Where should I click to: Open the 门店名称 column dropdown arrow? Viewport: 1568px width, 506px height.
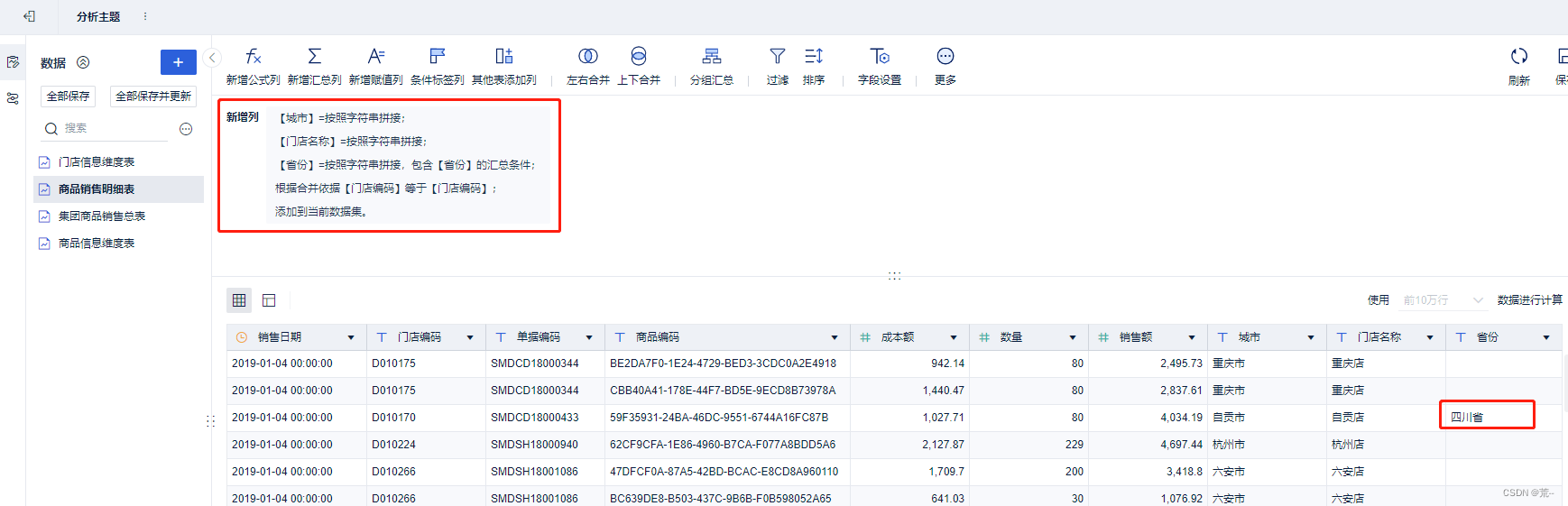1430,337
